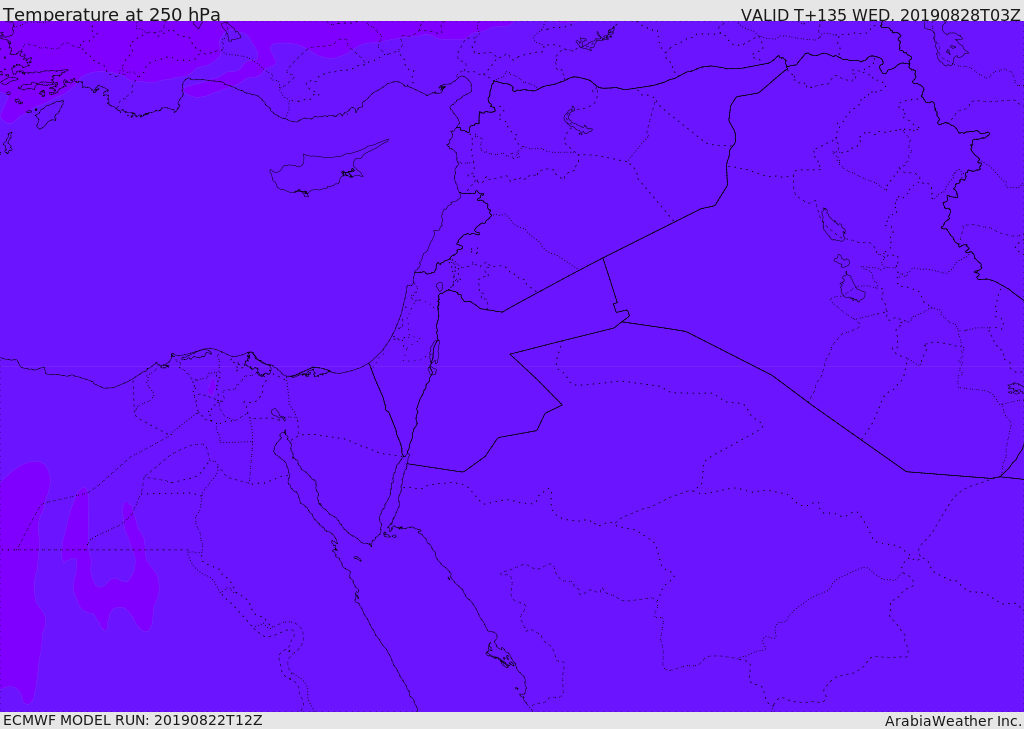This screenshot has width=1024, height=729.
Task: Click 'ECMWF MODEL RUN: 20190822T12Z' footer text
Action: tap(133, 720)
